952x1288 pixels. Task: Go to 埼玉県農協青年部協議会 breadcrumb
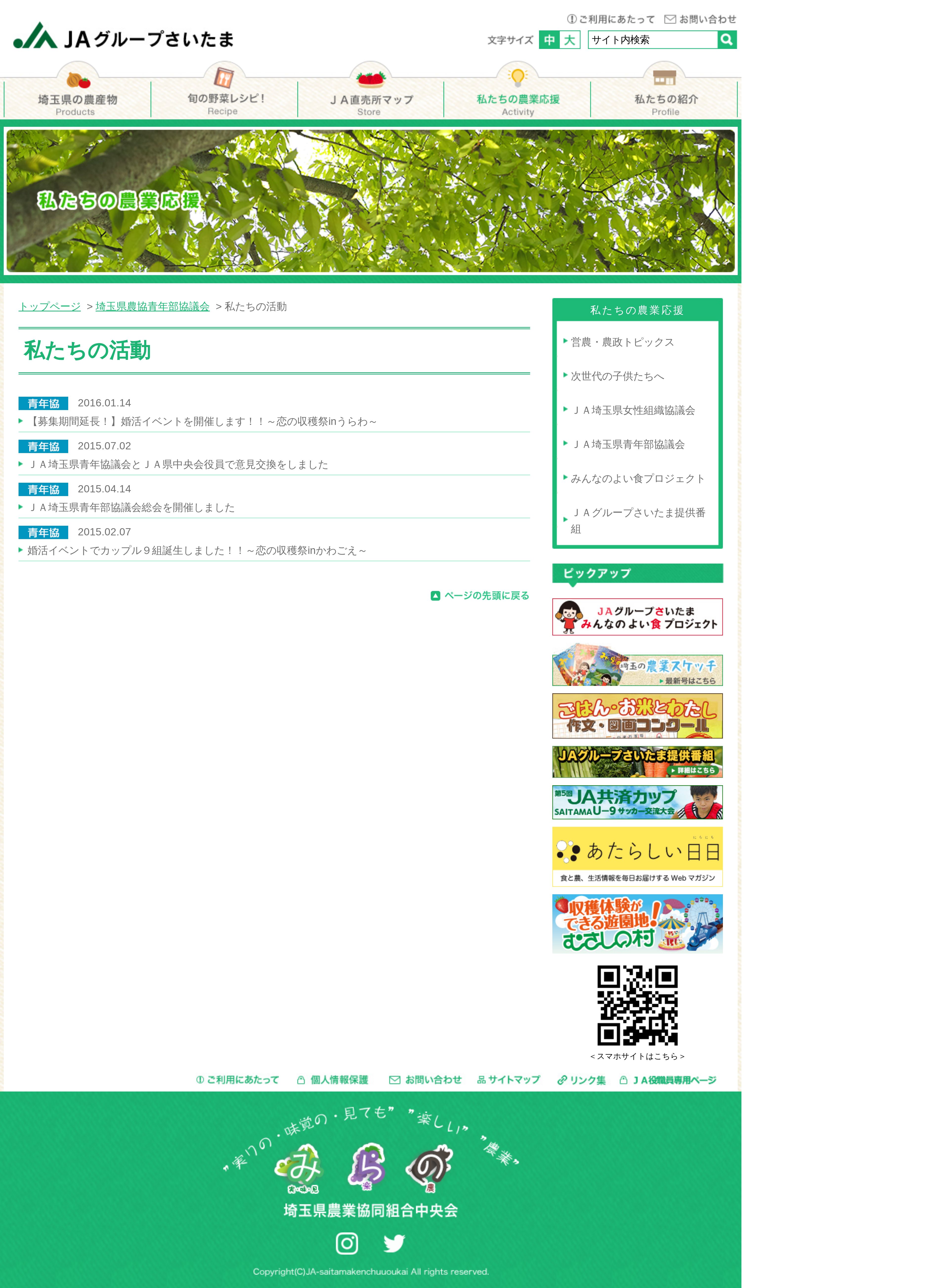(x=153, y=306)
